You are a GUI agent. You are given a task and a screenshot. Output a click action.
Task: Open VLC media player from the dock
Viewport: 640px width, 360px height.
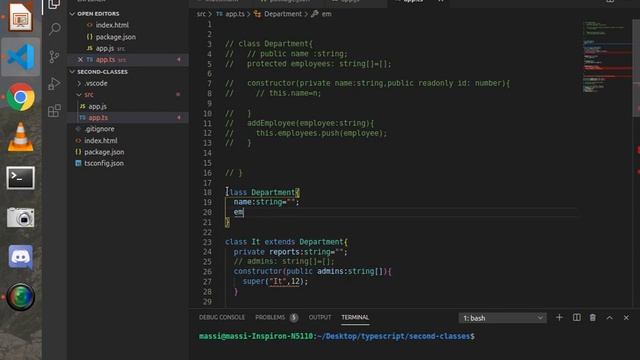[x=20, y=137]
